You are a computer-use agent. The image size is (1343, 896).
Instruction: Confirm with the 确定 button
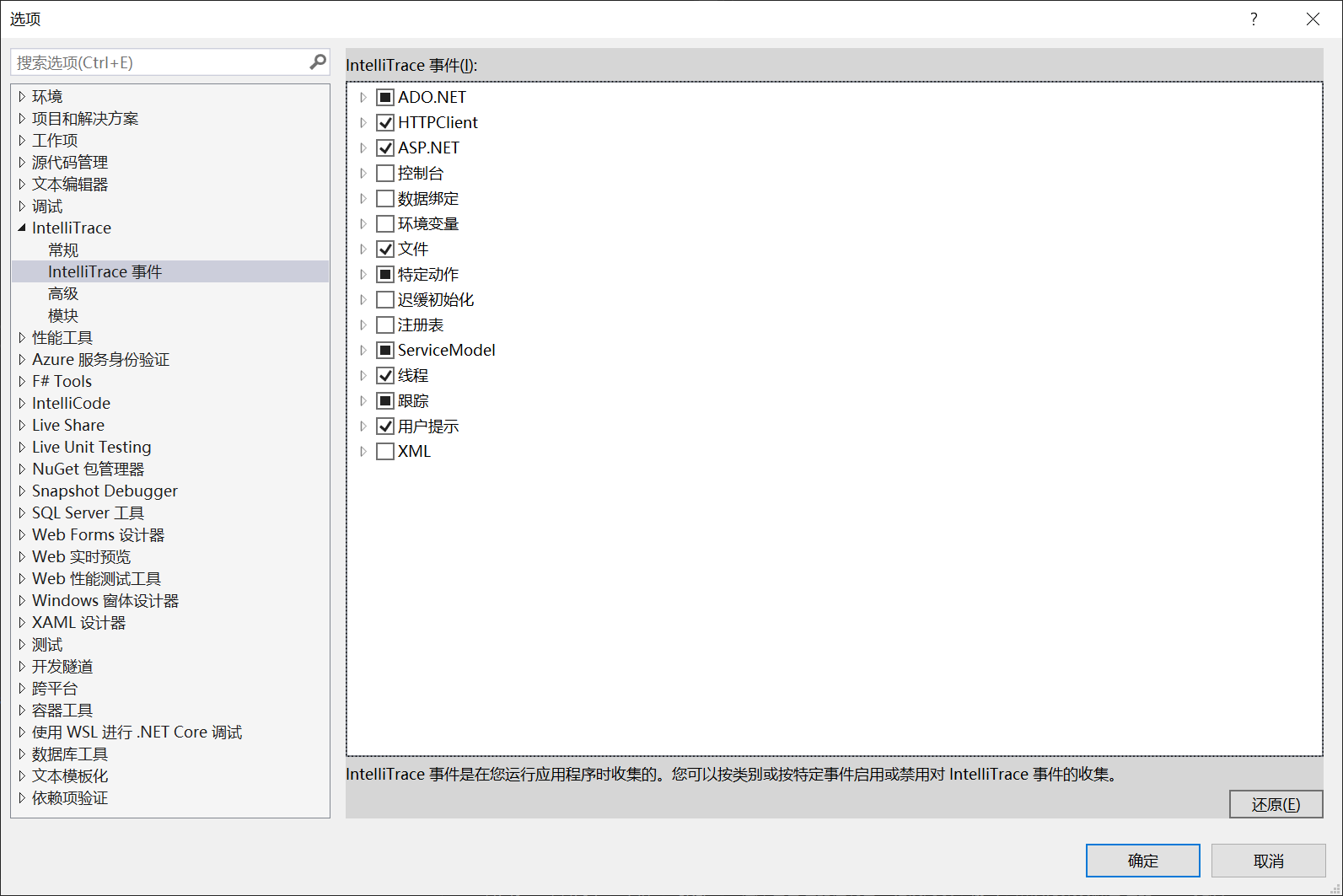click(1142, 861)
